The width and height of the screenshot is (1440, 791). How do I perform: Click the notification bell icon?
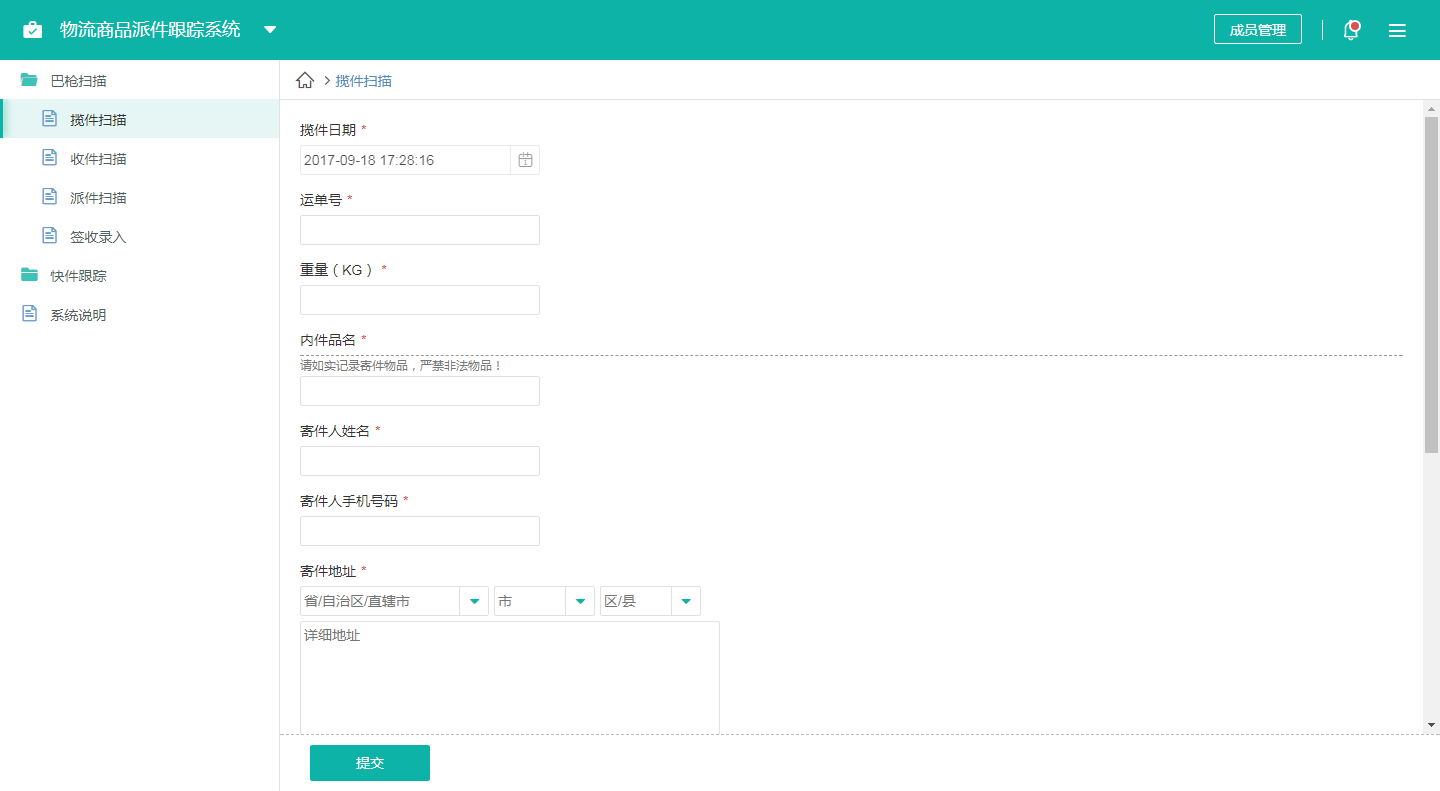[1351, 30]
